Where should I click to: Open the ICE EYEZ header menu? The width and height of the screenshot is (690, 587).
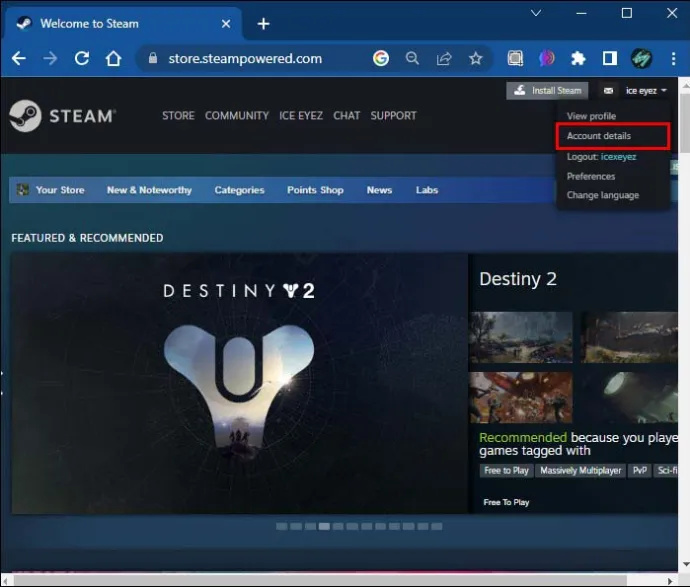301,116
